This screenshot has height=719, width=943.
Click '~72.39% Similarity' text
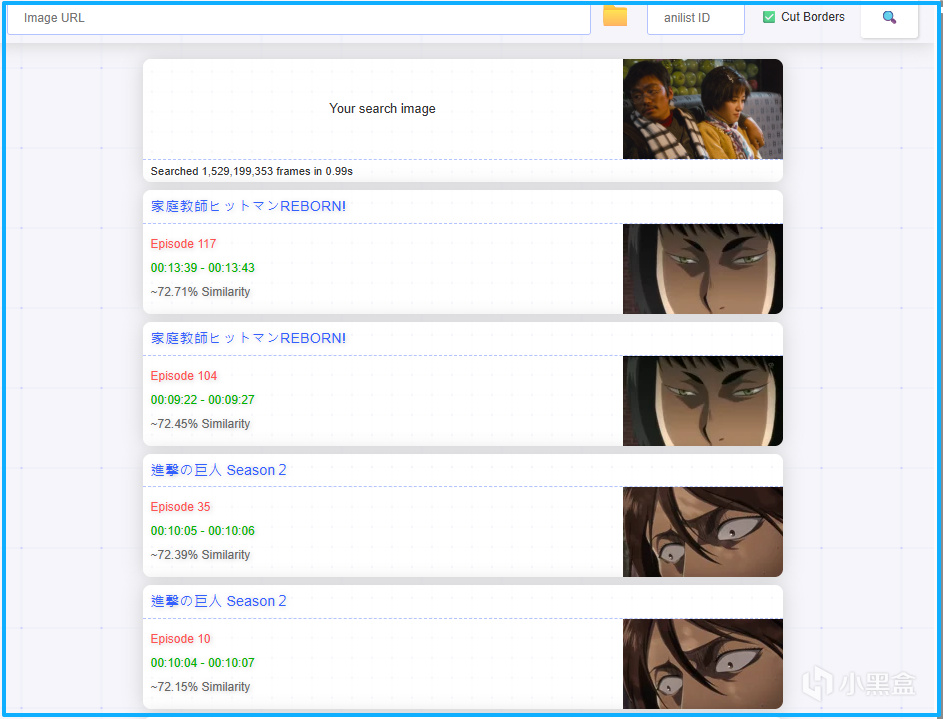tap(200, 555)
